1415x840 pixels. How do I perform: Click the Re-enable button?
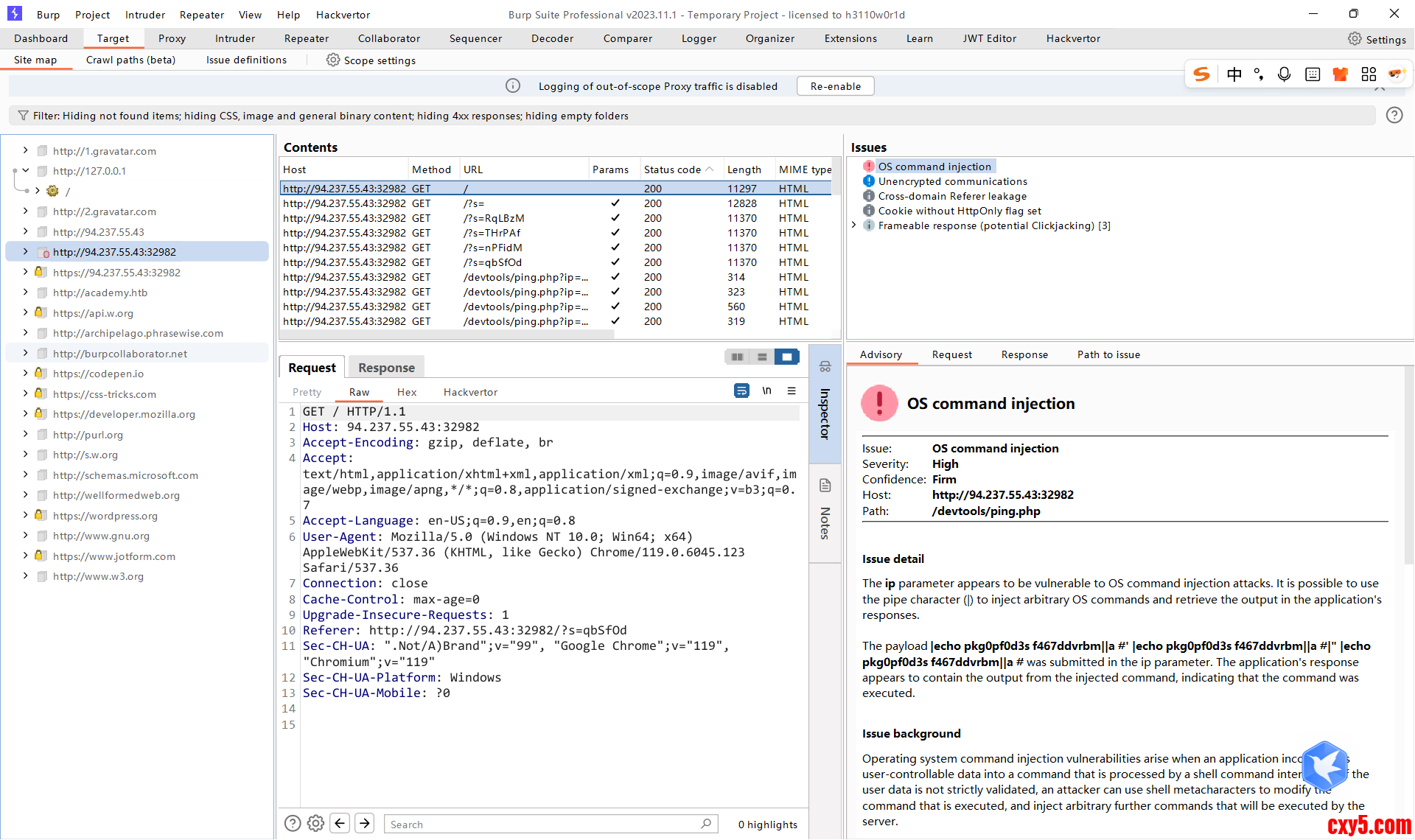tap(835, 86)
